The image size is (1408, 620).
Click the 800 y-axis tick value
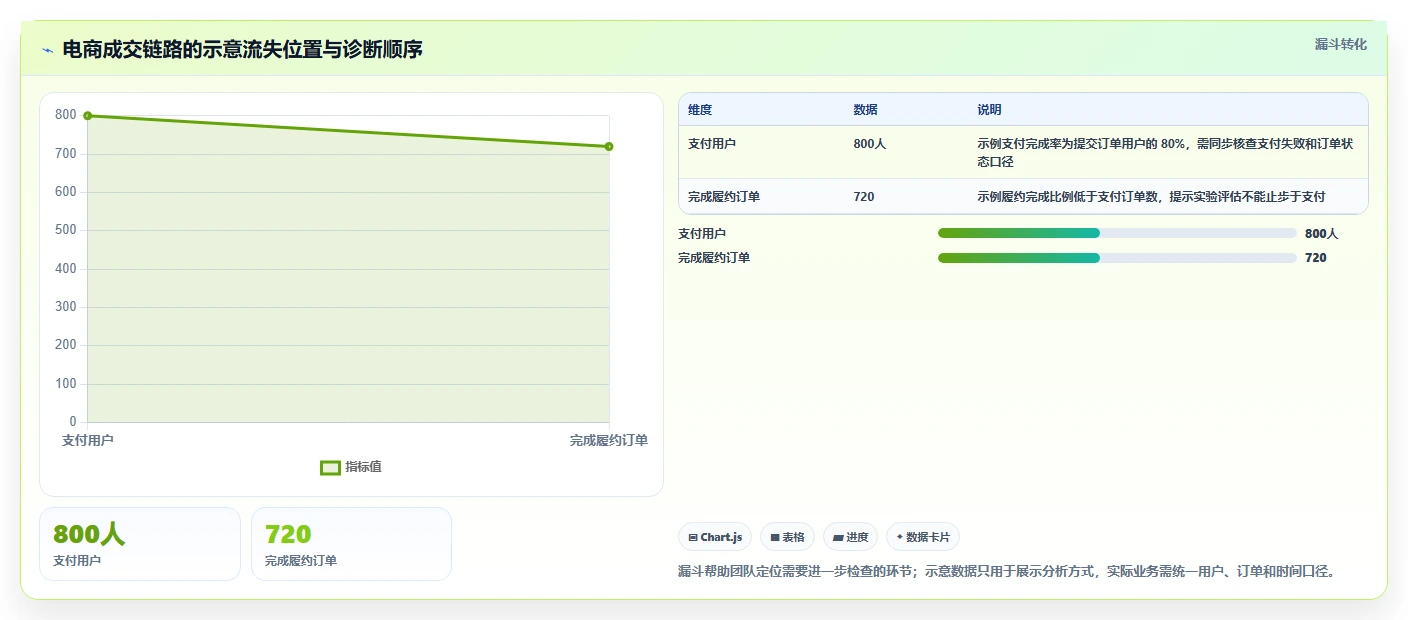point(66,115)
